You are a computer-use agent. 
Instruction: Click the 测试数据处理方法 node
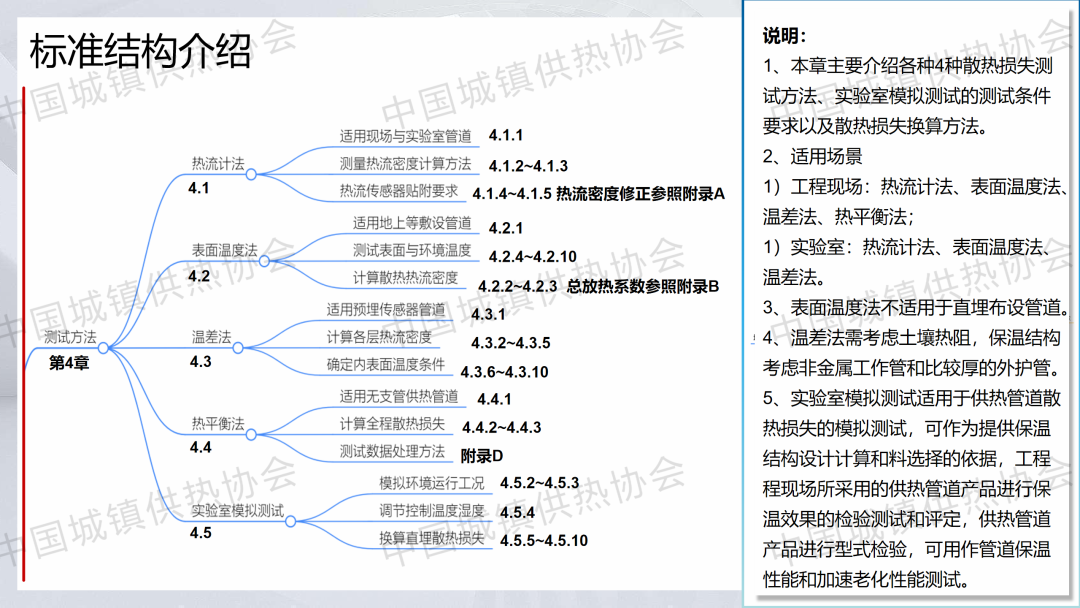(392, 451)
